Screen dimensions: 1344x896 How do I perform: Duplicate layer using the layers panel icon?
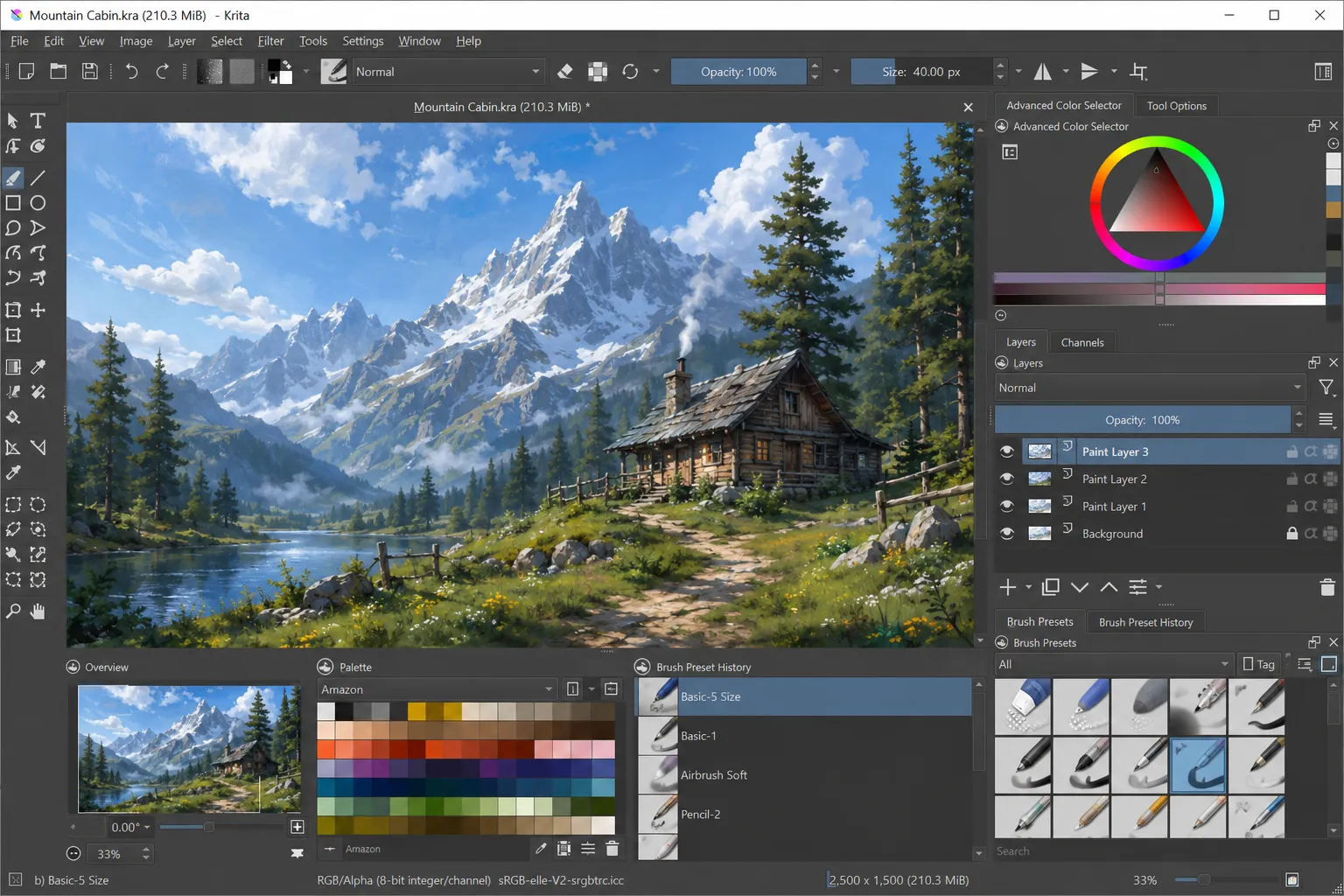click(1051, 587)
